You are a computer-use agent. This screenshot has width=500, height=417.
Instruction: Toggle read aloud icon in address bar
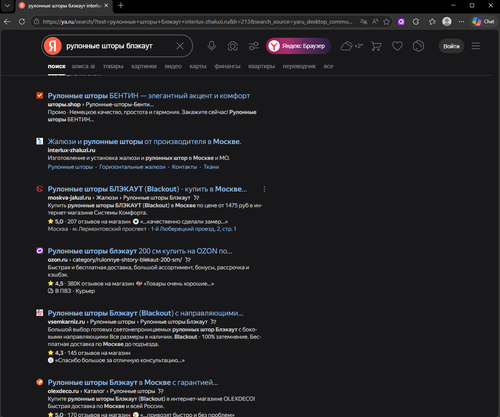click(x=375, y=22)
